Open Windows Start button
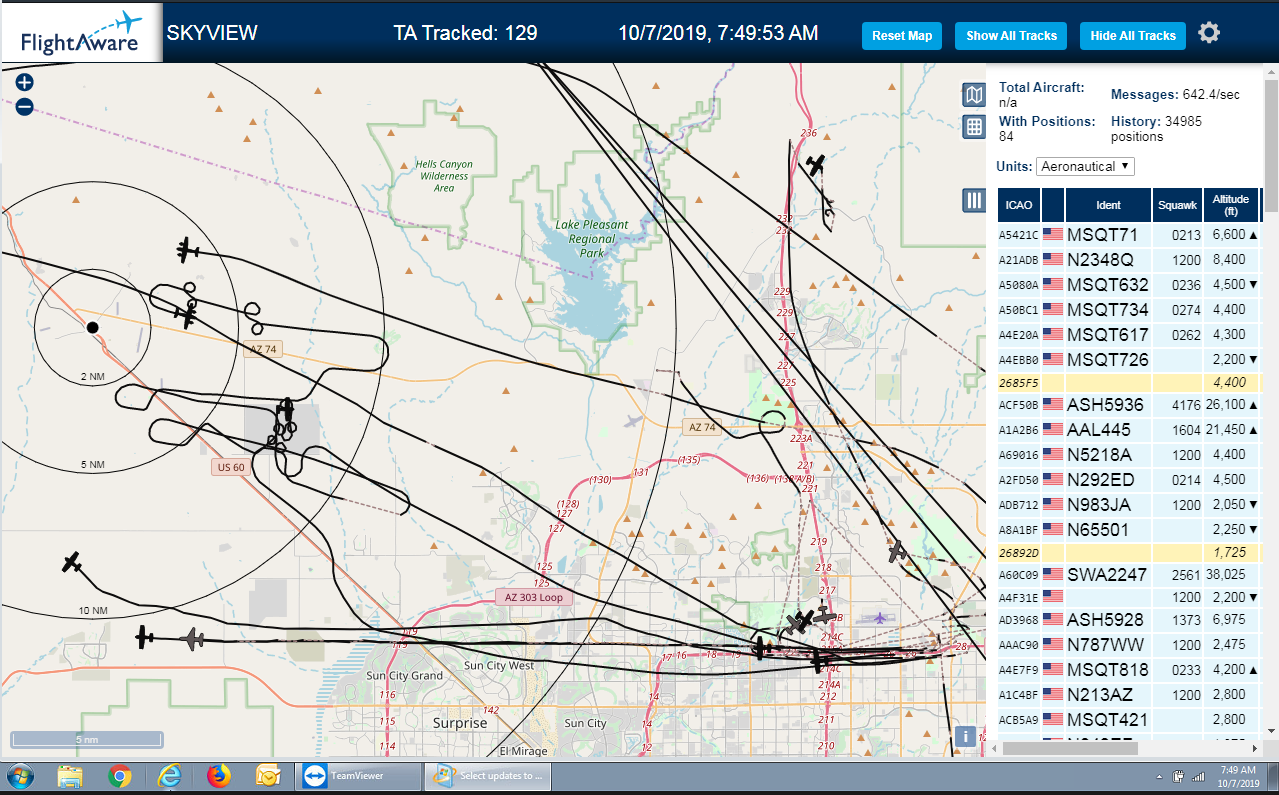1279x795 pixels. (x=20, y=775)
